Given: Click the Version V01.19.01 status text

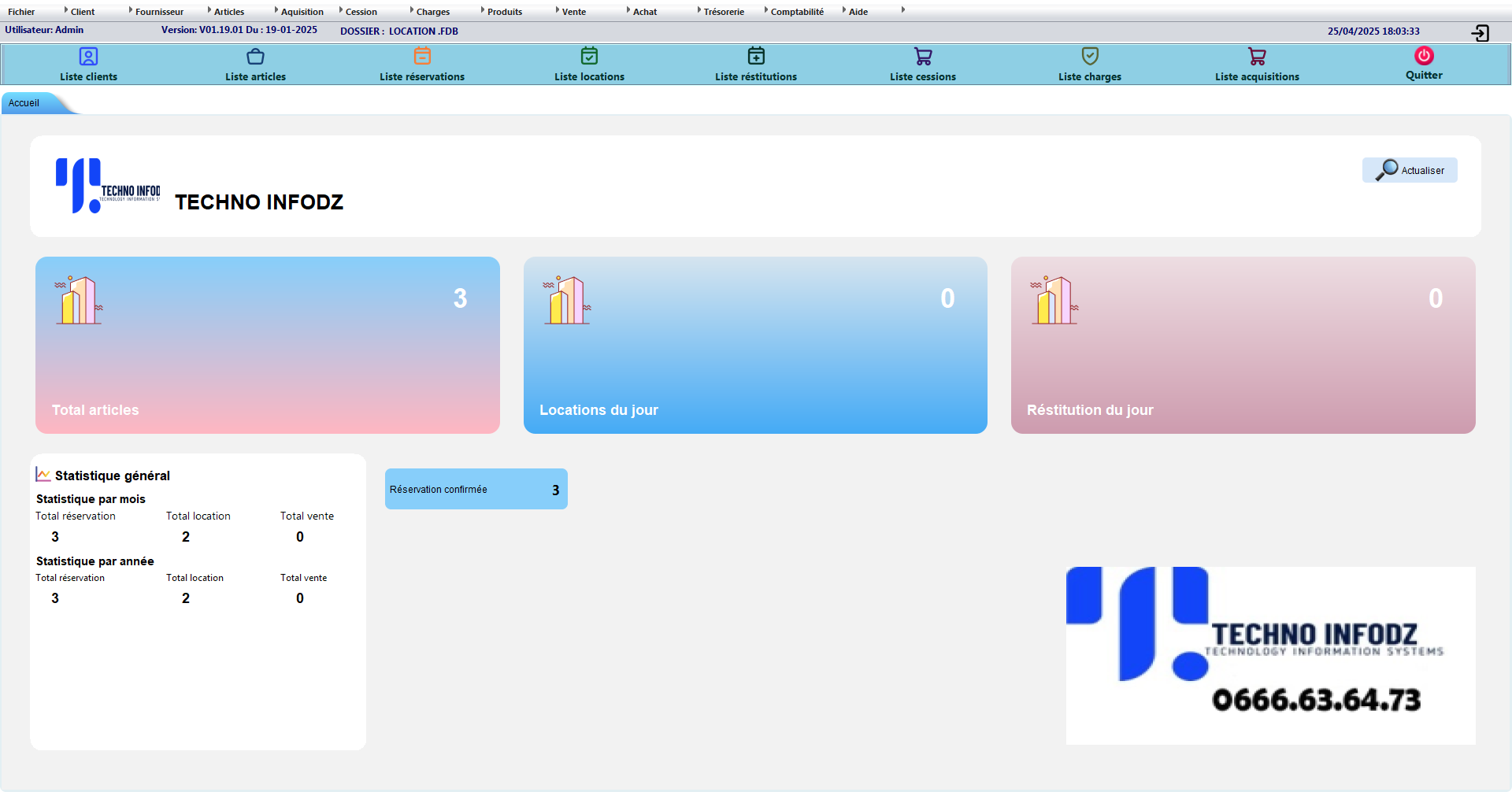Looking at the screenshot, I should tap(239, 30).
